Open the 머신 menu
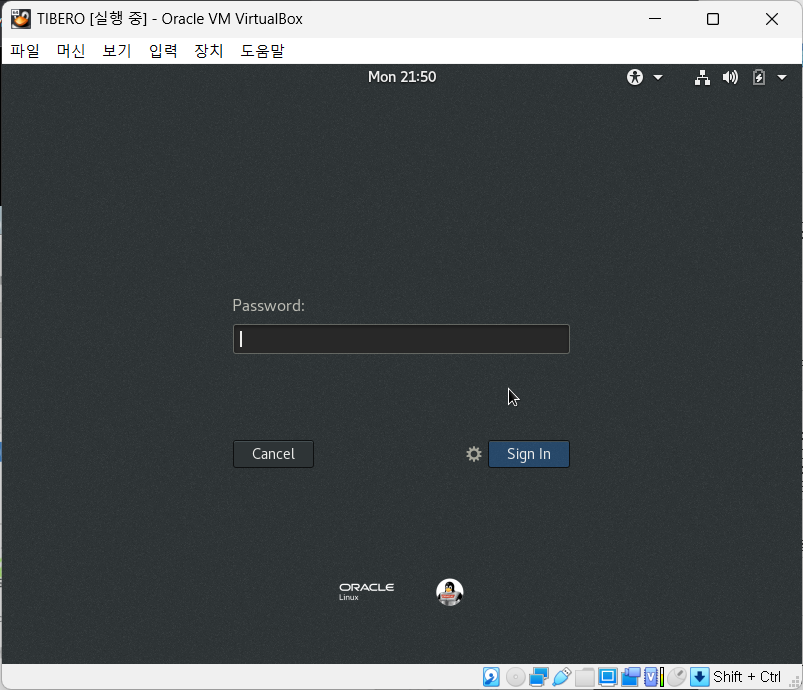Viewport: 803px width, 690px height. pyautogui.click(x=71, y=51)
